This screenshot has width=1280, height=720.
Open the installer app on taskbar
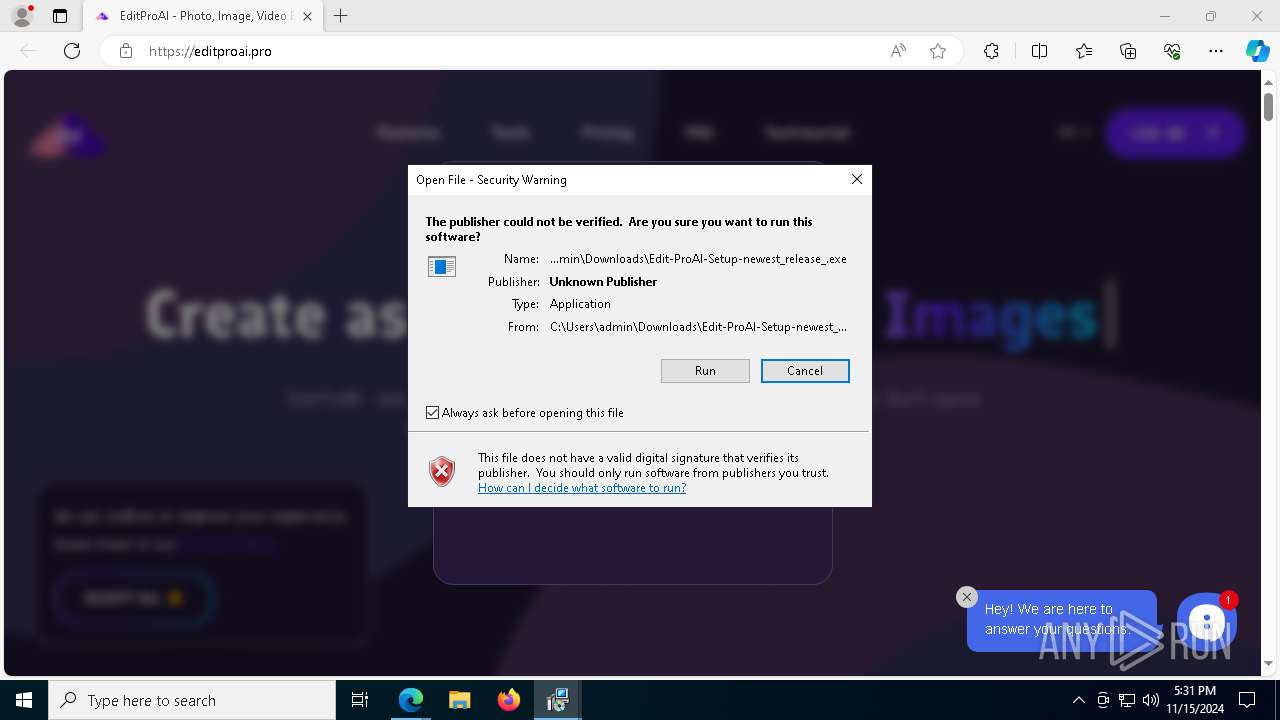(557, 700)
